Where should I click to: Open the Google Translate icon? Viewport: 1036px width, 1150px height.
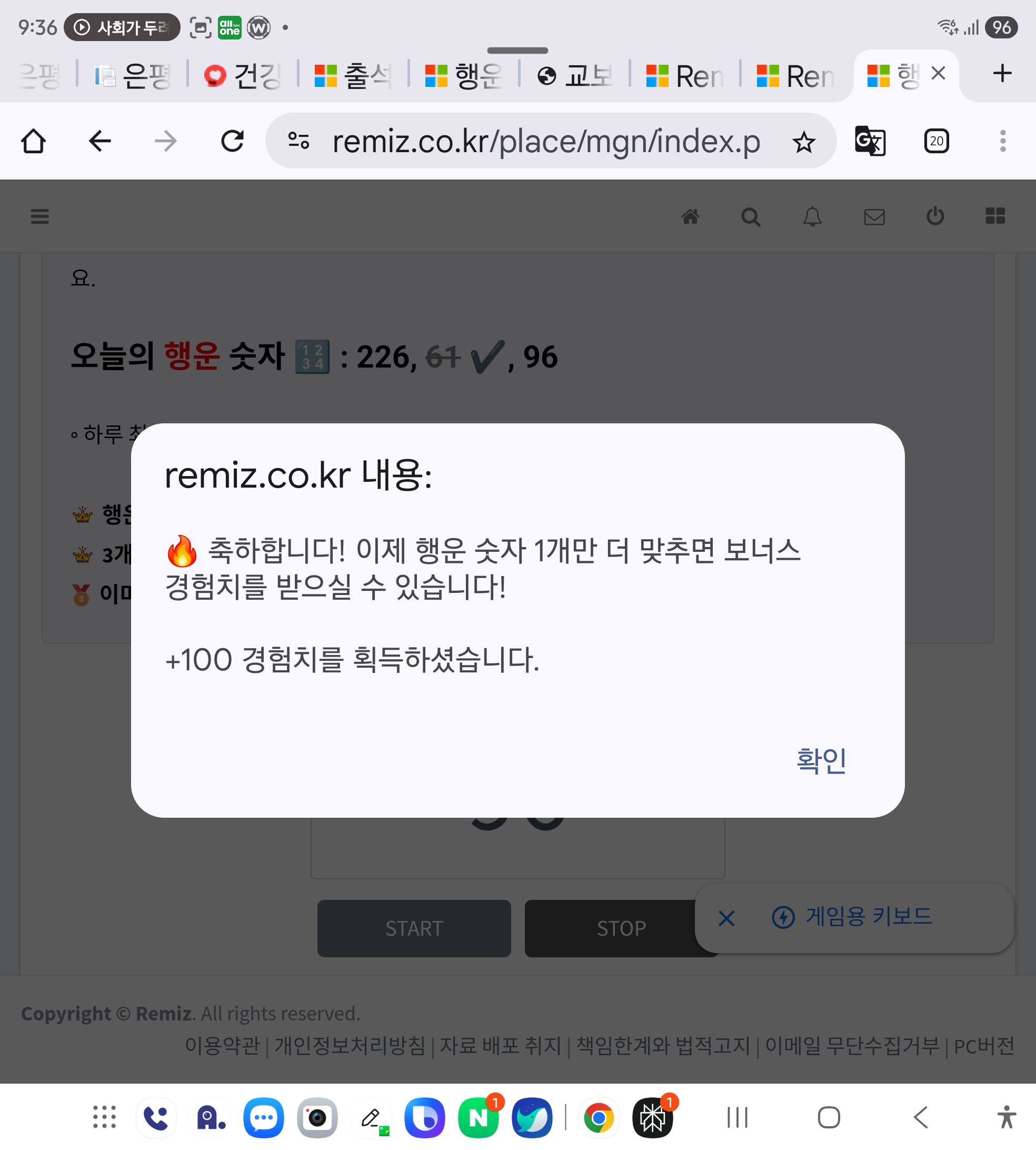(x=869, y=141)
